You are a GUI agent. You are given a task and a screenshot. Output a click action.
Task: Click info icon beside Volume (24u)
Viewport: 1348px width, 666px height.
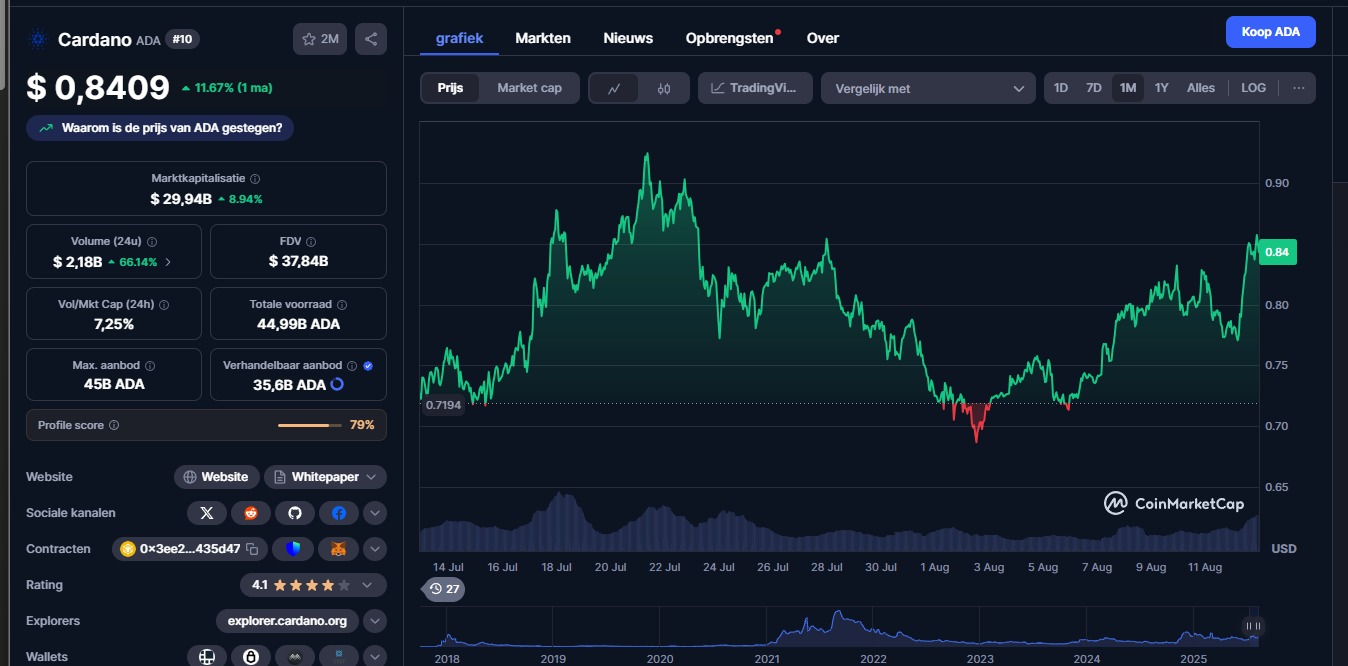[x=151, y=241]
